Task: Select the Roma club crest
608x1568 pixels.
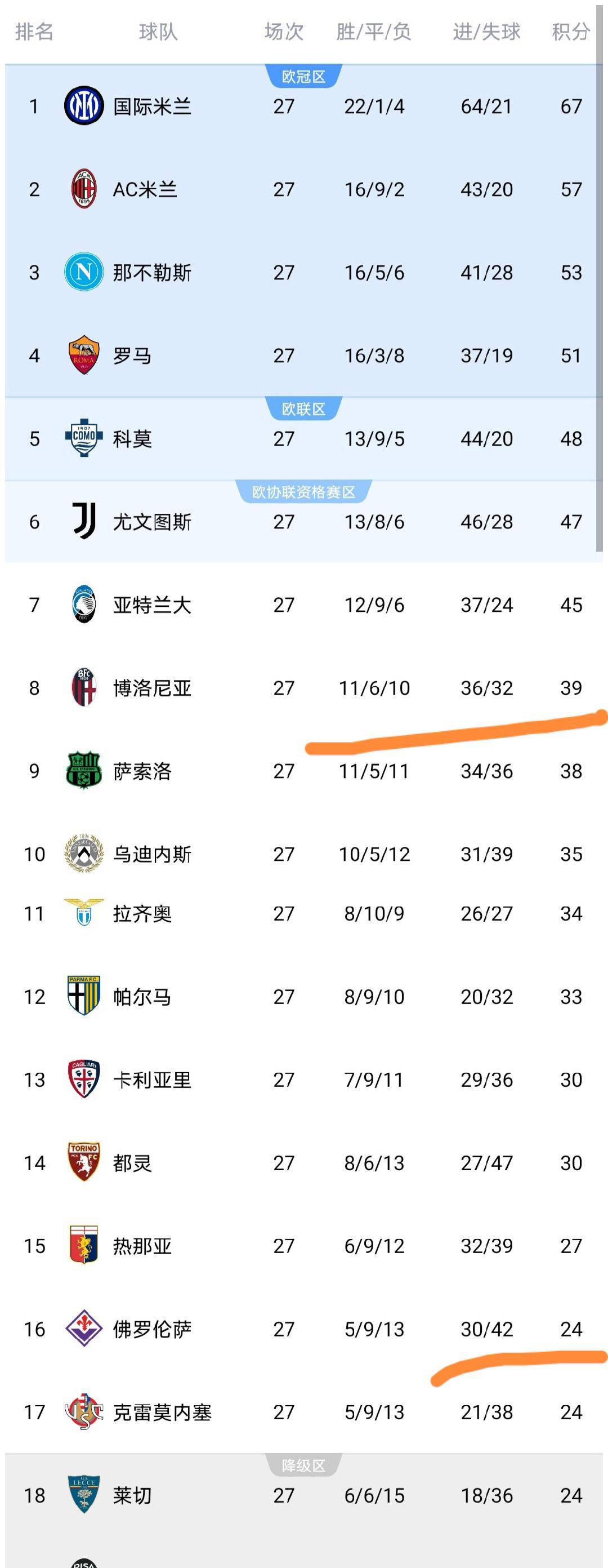Action: coord(83,355)
